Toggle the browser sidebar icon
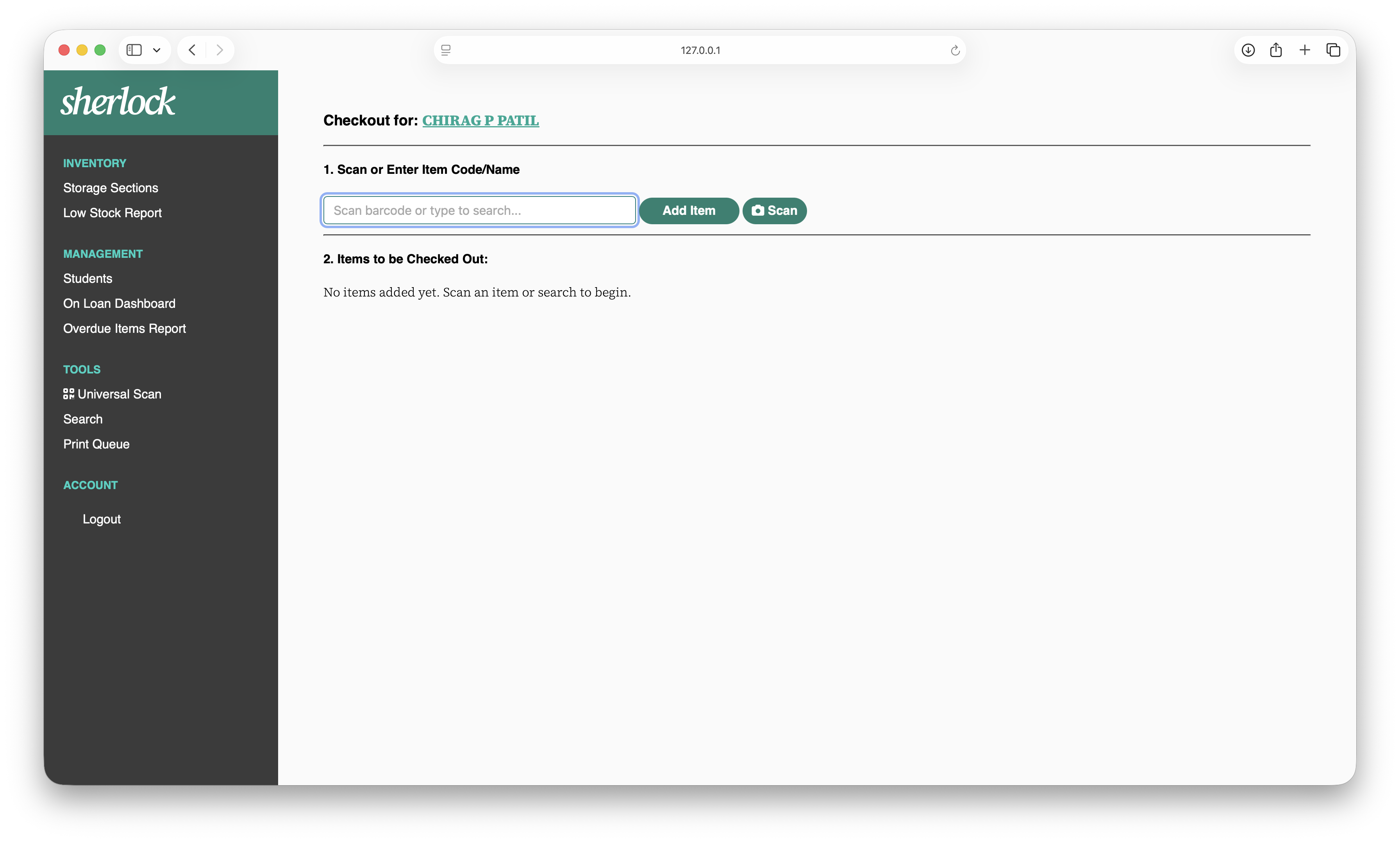The image size is (1400, 843). (134, 50)
